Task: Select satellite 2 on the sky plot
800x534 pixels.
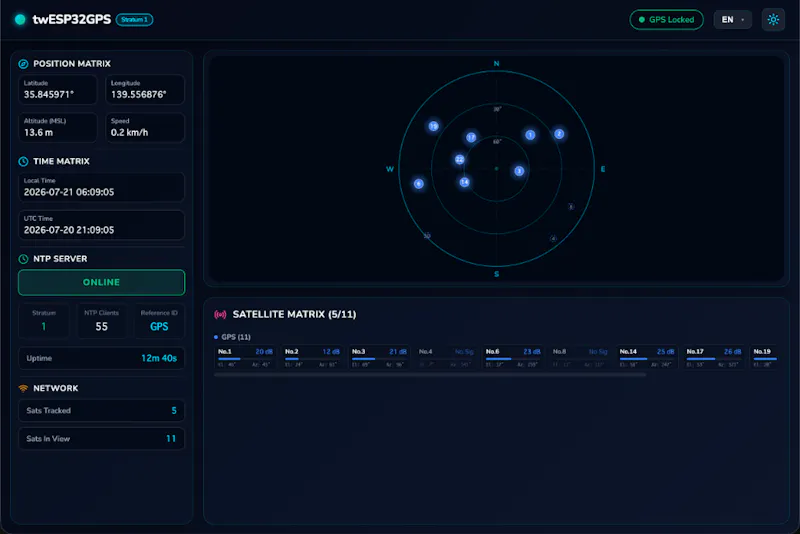Action: click(x=559, y=134)
